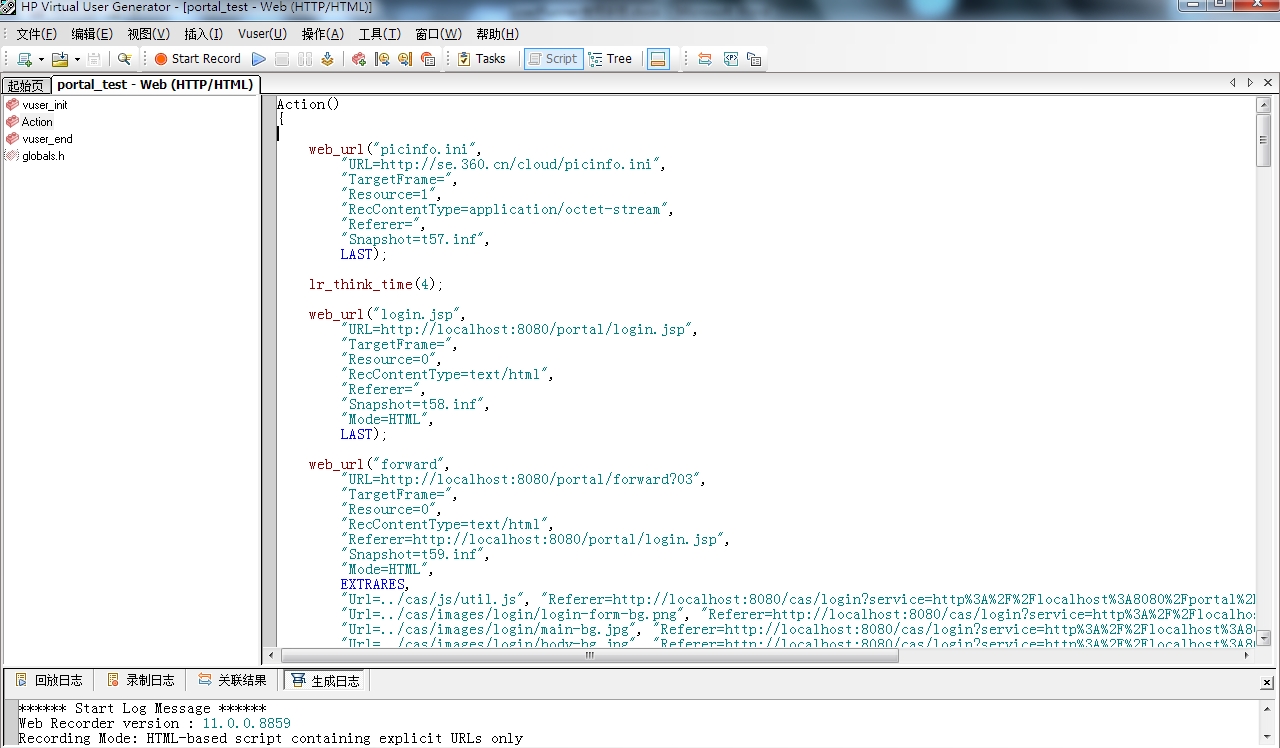Click the Save script floppy icon
This screenshot has height=748, width=1280.
click(94, 59)
